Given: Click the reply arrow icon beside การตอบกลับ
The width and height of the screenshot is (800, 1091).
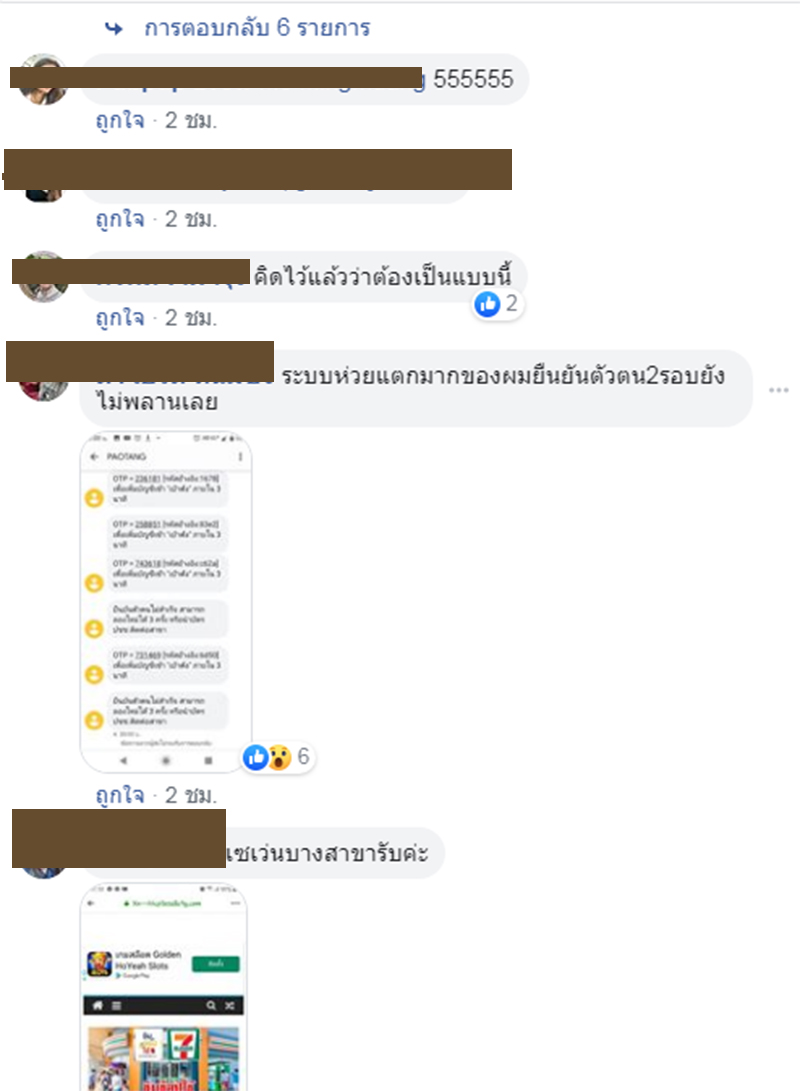Looking at the screenshot, I should point(114,29).
